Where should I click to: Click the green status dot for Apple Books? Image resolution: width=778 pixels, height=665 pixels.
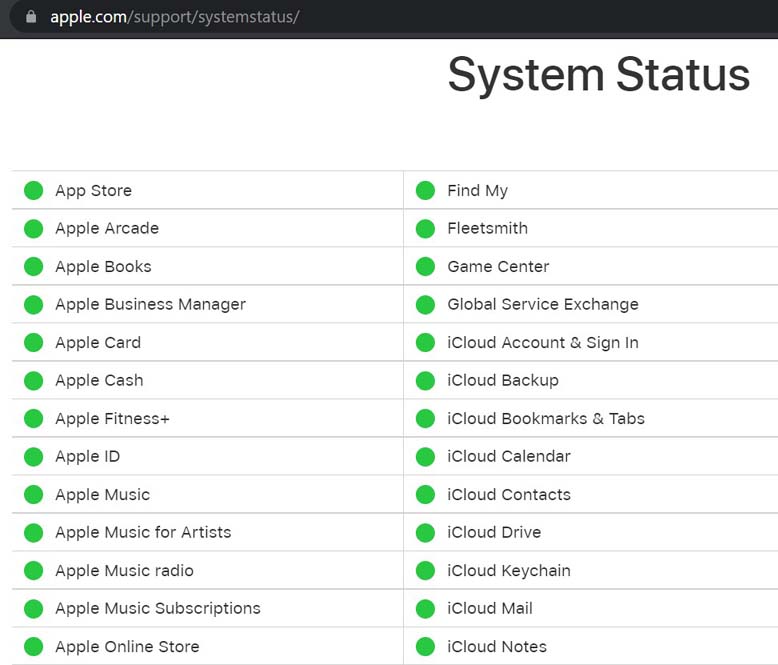point(34,266)
